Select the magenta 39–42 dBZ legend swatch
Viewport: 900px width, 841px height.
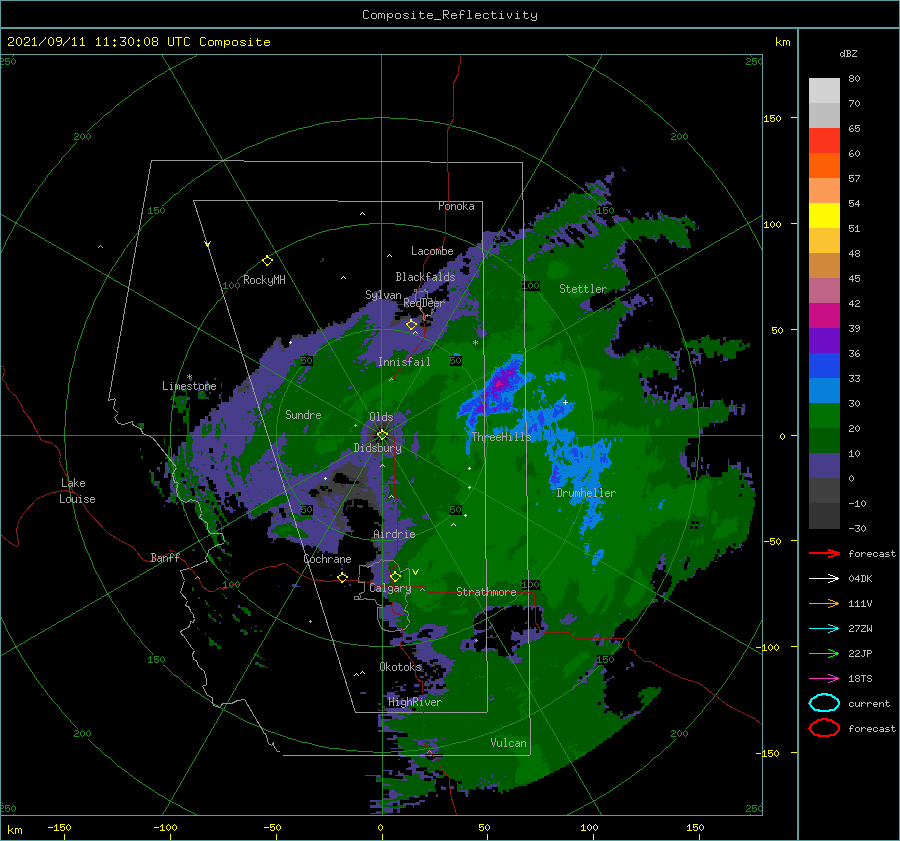(824, 316)
